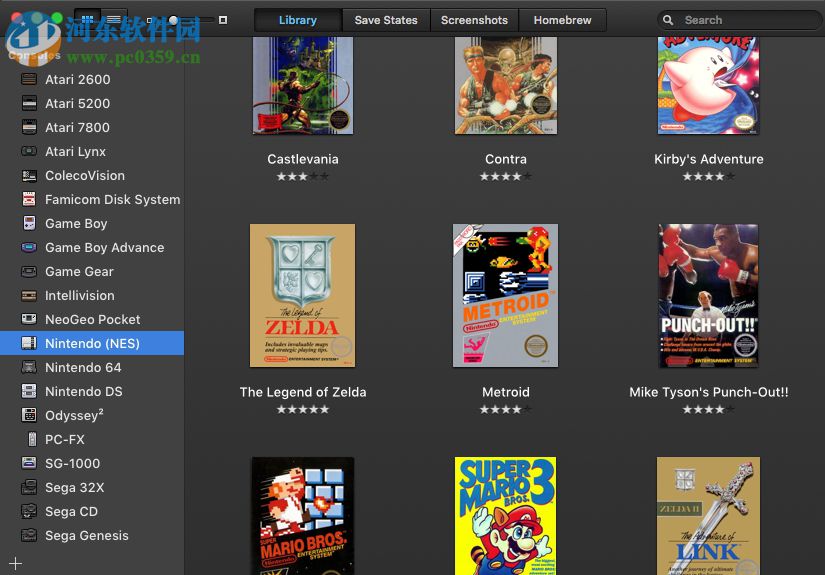Select Sega Genesis in sidebar
Screen dimensions: 825x575
tap(92, 536)
